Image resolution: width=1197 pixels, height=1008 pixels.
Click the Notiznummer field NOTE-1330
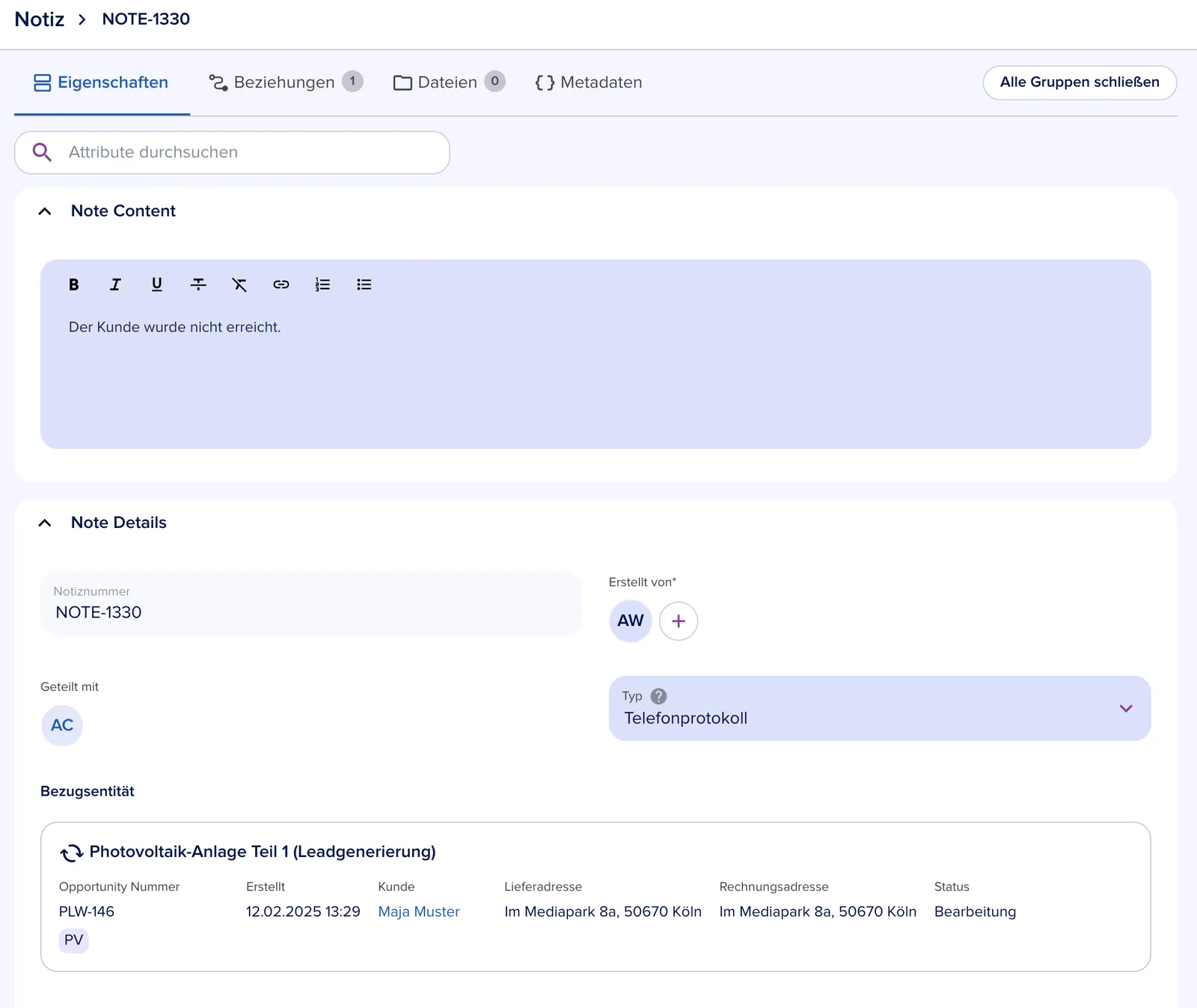(x=311, y=604)
